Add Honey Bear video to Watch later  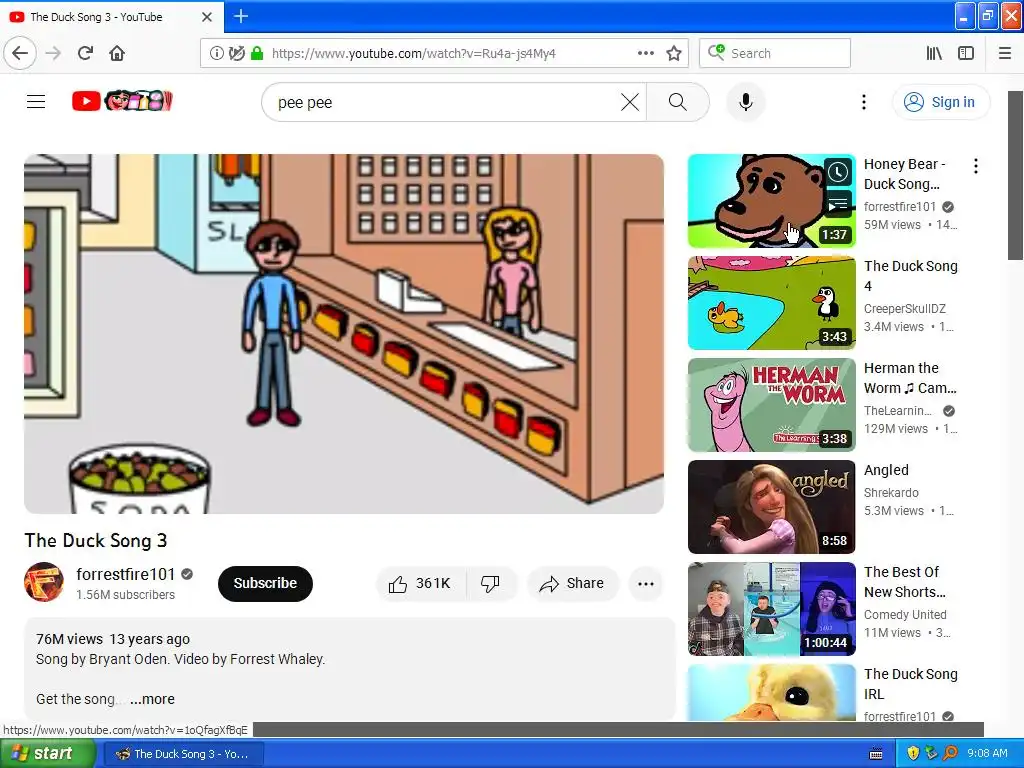pyautogui.click(x=839, y=172)
